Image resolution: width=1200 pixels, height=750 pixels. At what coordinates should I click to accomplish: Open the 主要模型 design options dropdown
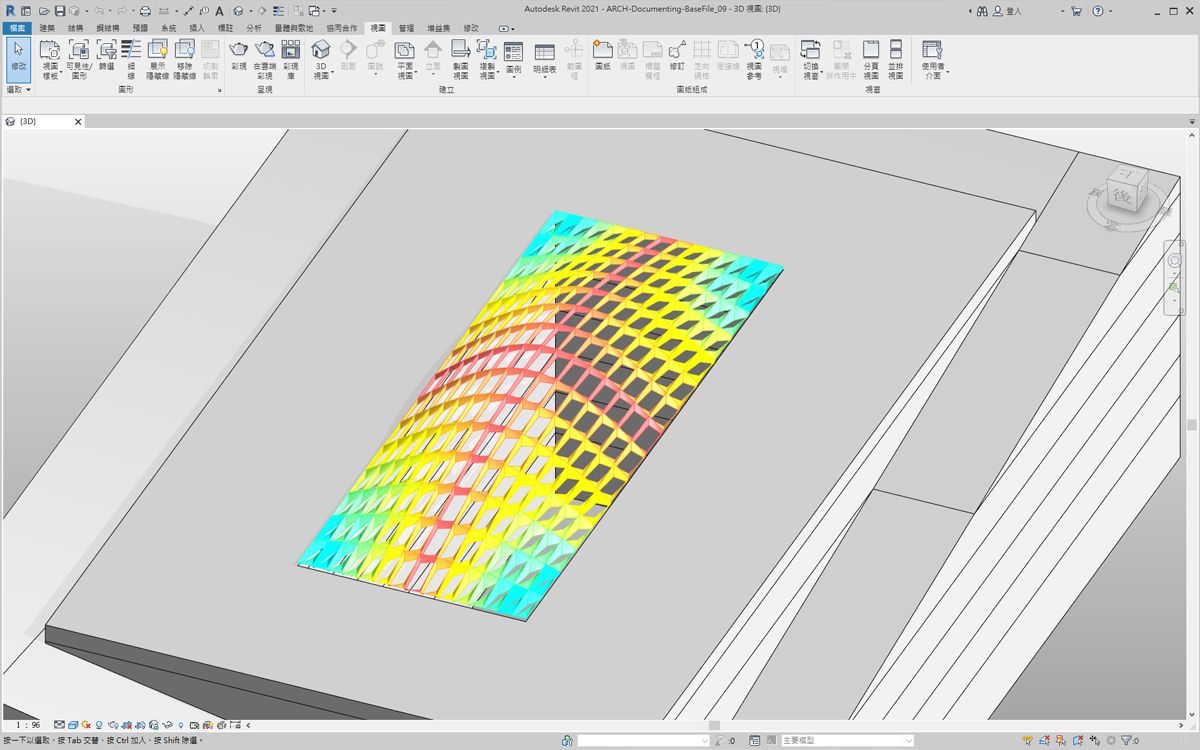pos(846,741)
